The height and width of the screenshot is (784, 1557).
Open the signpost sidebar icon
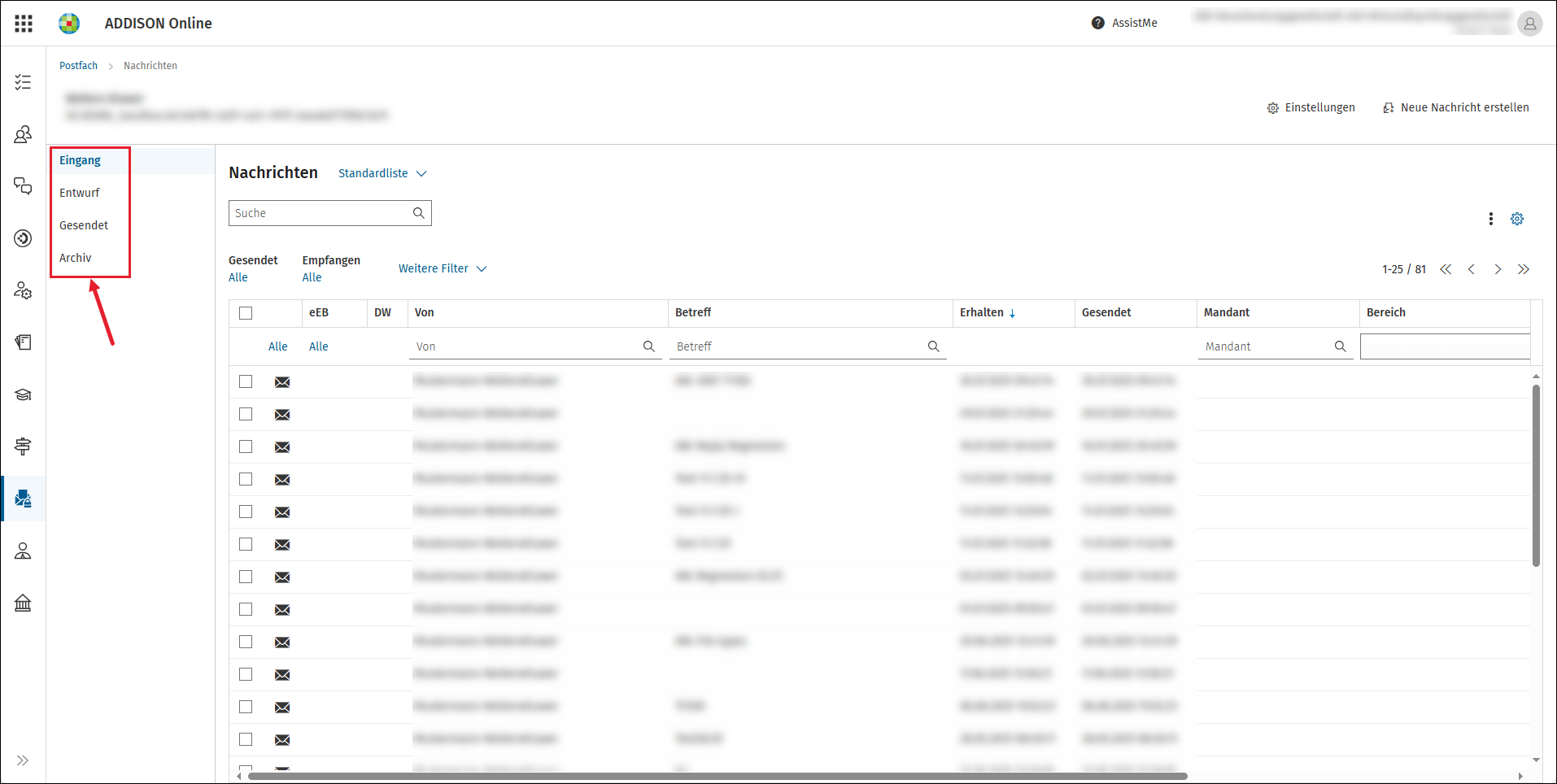click(23, 446)
